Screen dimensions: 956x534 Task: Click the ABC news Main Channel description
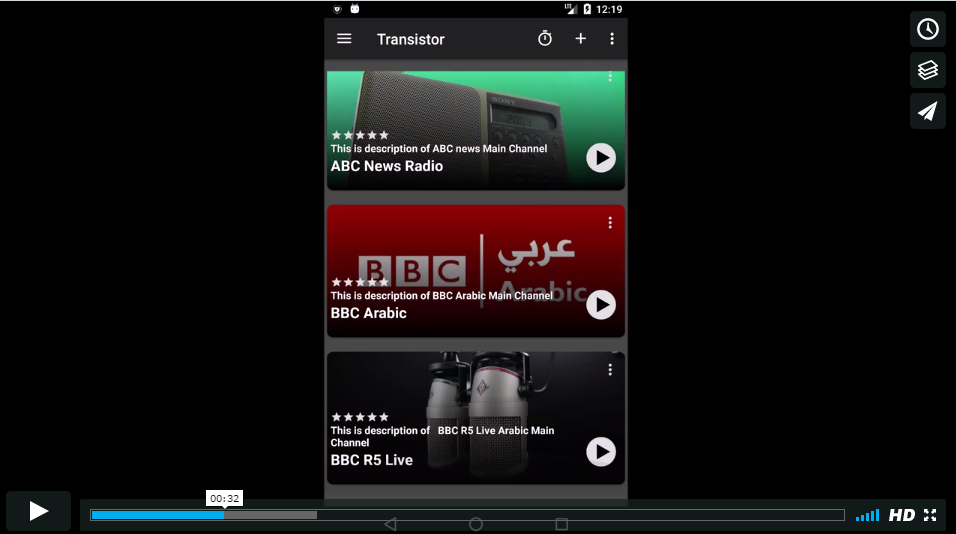pyautogui.click(x=439, y=149)
